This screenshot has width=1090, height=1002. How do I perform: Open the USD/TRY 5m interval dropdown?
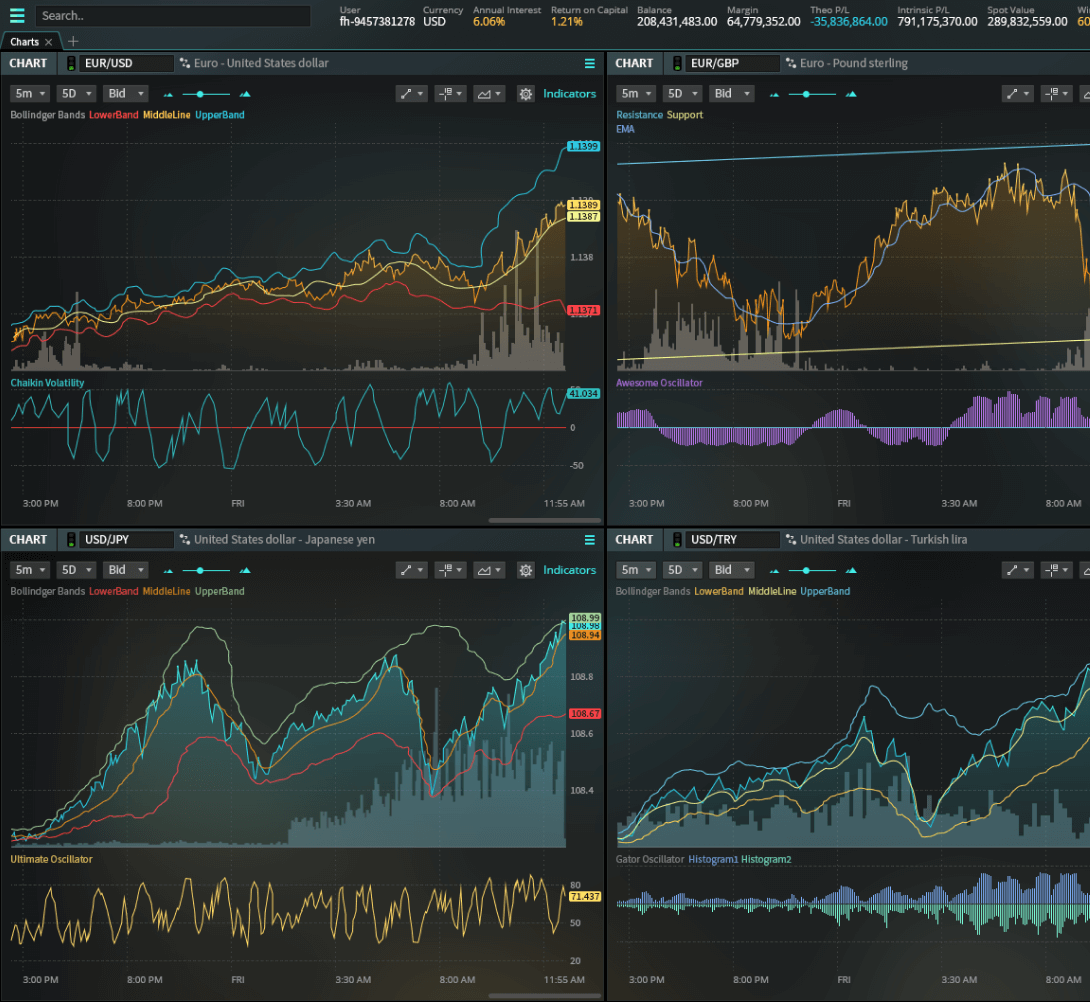click(x=636, y=569)
